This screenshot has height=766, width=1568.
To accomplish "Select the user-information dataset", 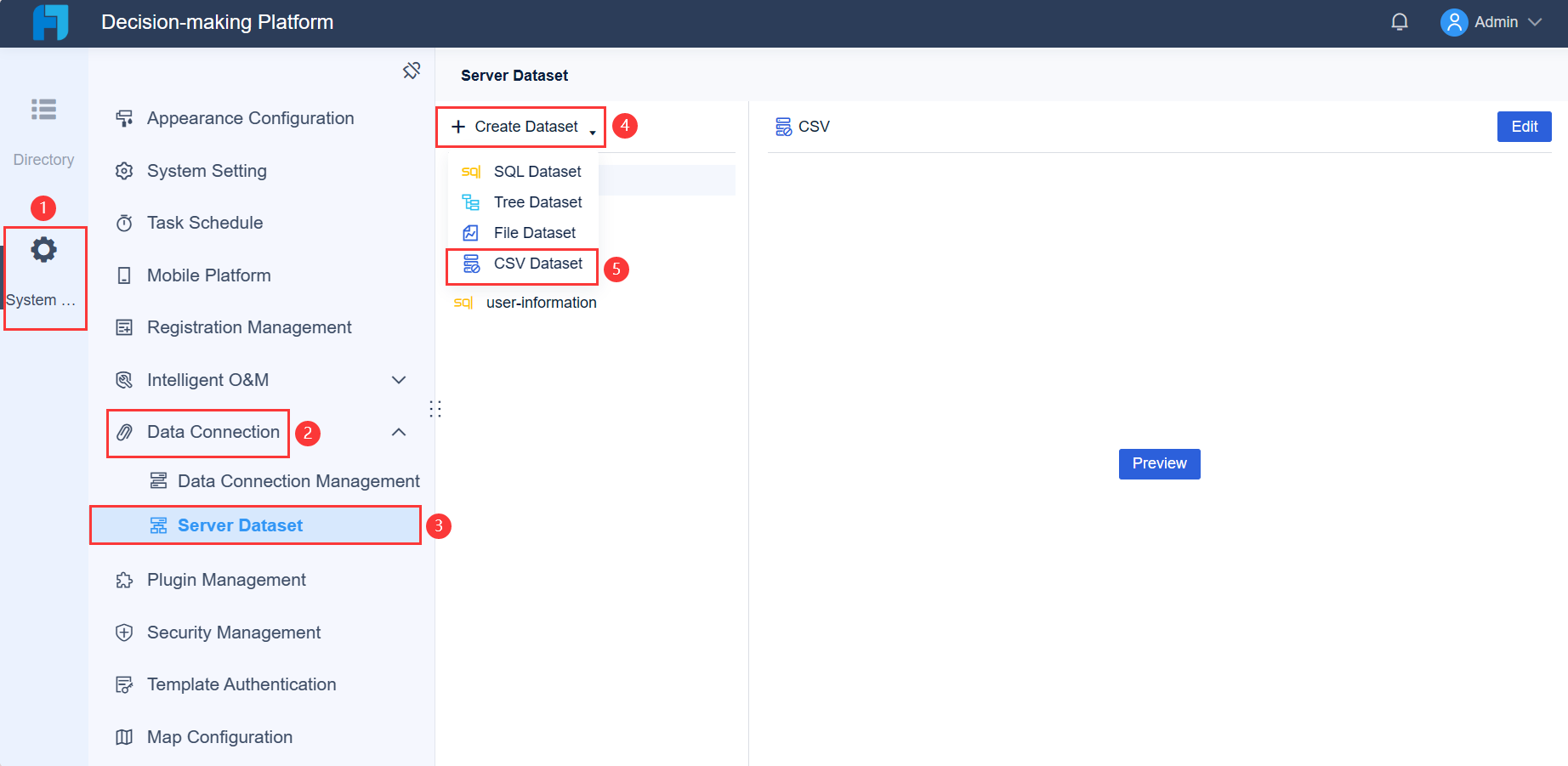I will 541,303.
